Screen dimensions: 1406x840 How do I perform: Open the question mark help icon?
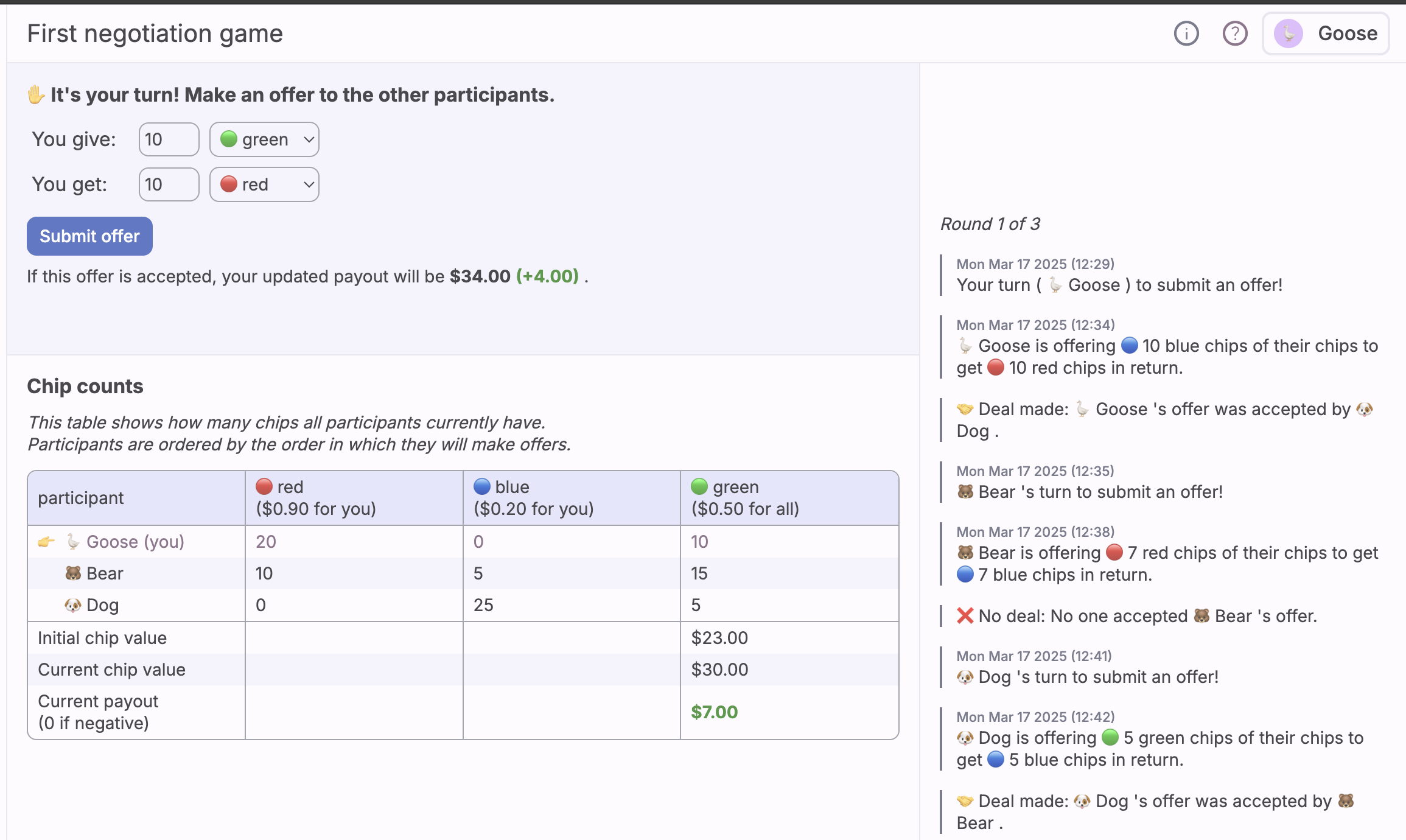point(1234,33)
